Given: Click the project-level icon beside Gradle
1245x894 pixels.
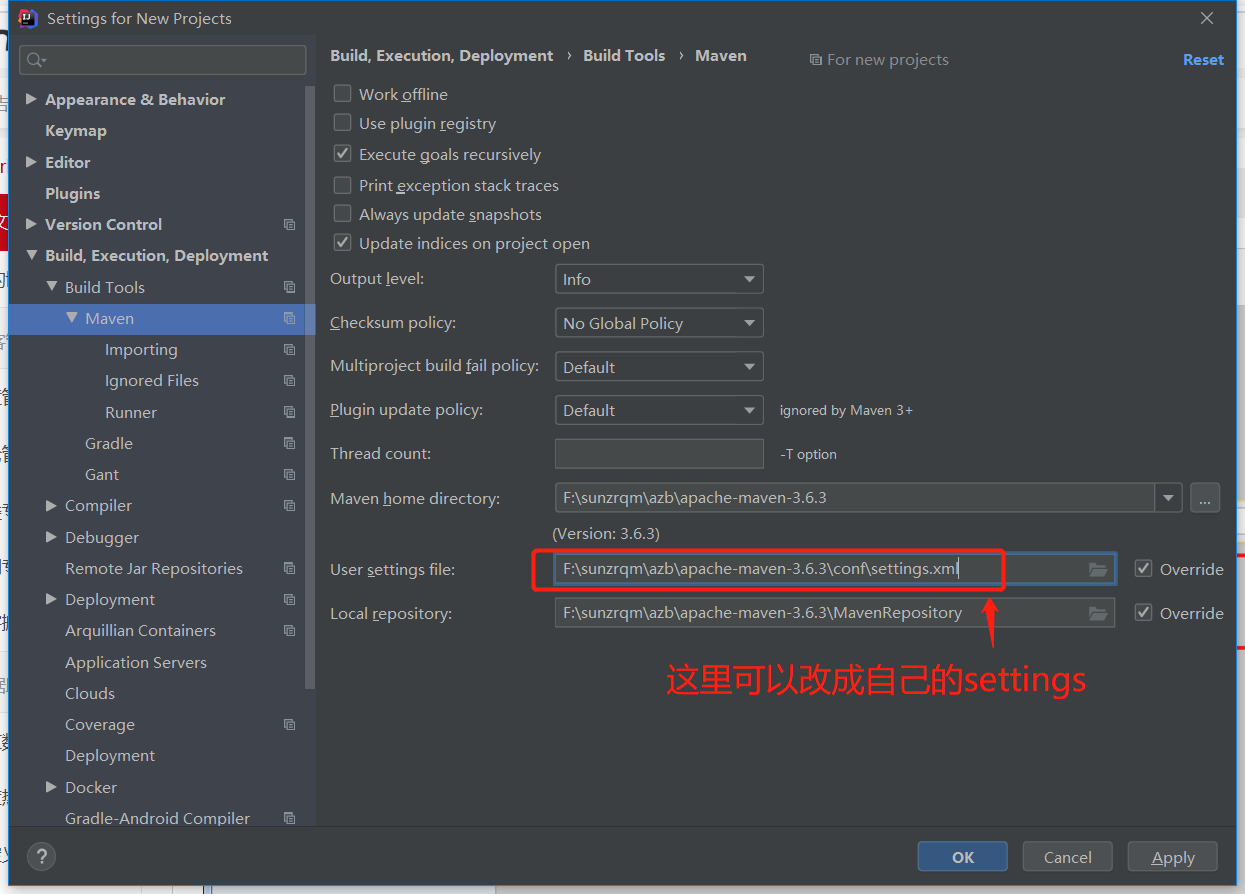Looking at the screenshot, I should (289, 443).
